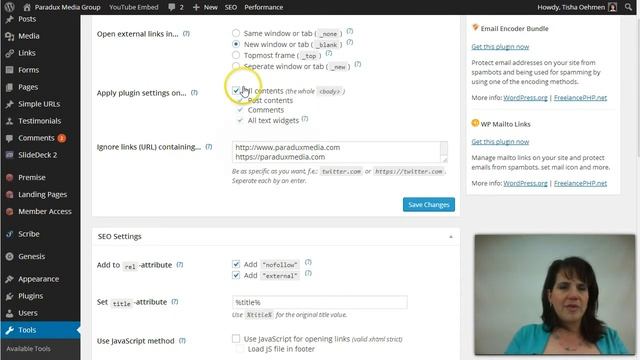Click the Simple URLs pin icon
The width and height of the screenshot is (640, 360).
(x=9, y=104)
